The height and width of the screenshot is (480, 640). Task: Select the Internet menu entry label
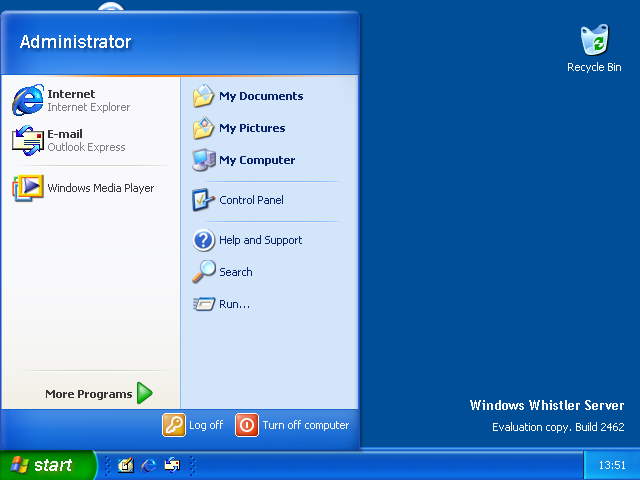point(71,94)
